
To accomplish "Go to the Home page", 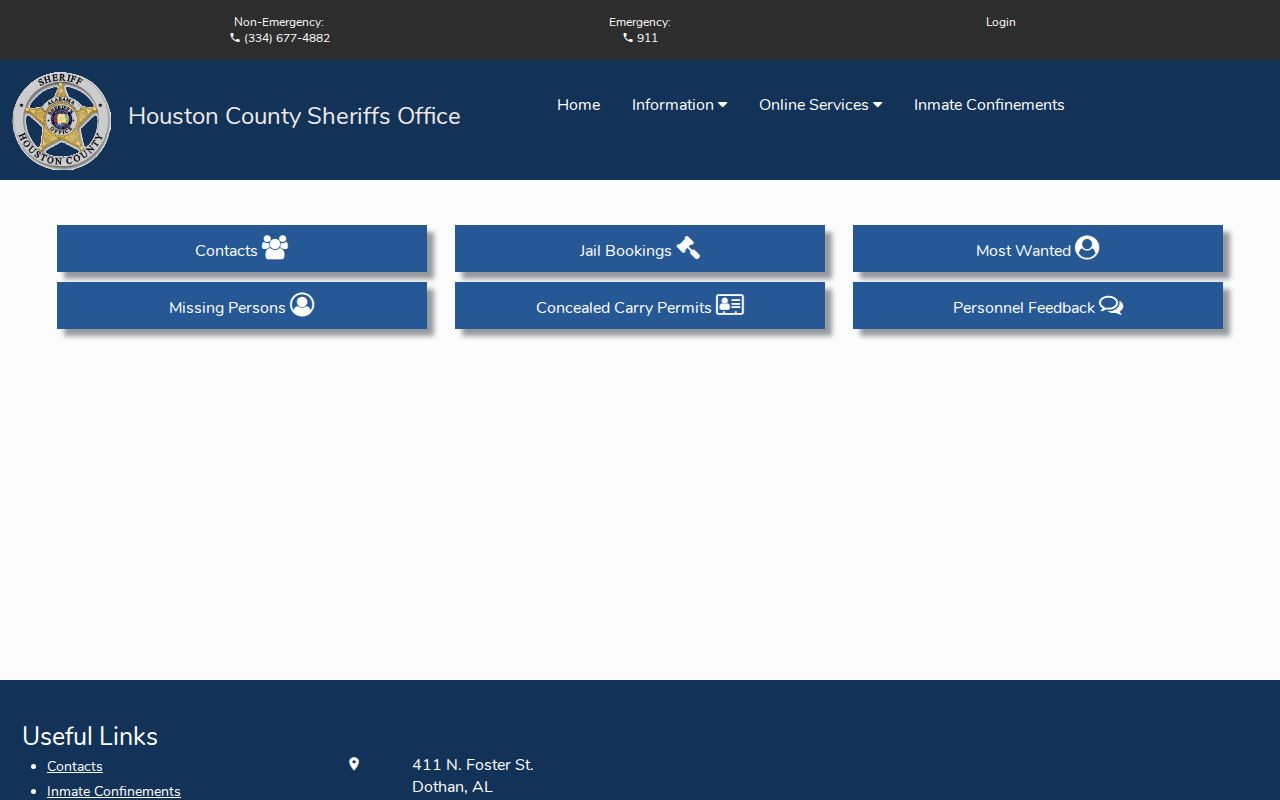I will (579, 105).
